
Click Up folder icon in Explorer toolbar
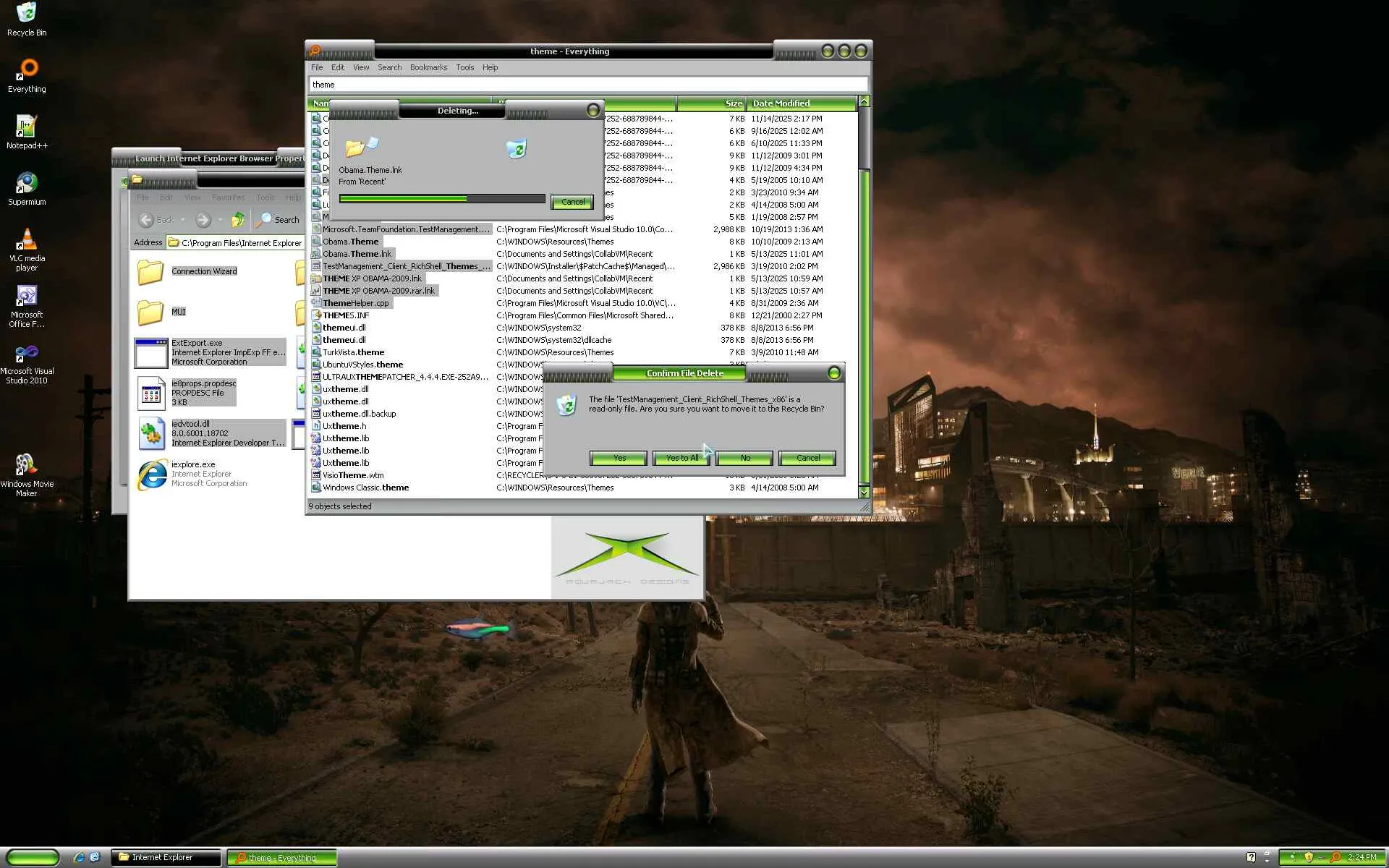pyautogui.click(x=238, y=220)
